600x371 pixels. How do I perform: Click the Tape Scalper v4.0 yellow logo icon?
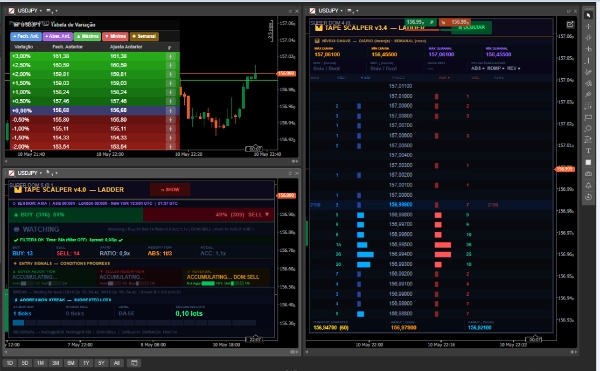18,189
